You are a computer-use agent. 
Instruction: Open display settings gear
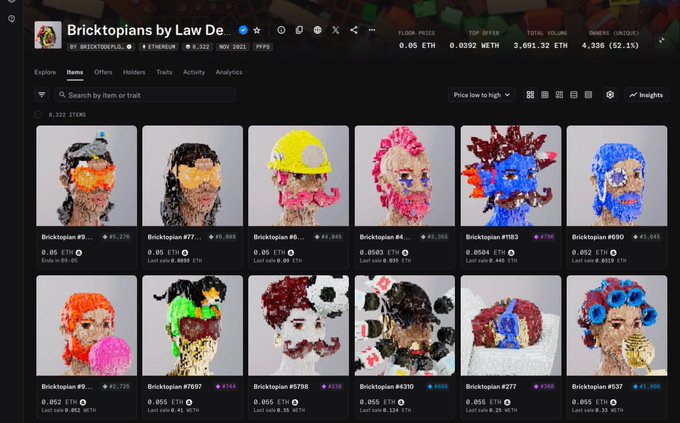click(x=610, y=95)
